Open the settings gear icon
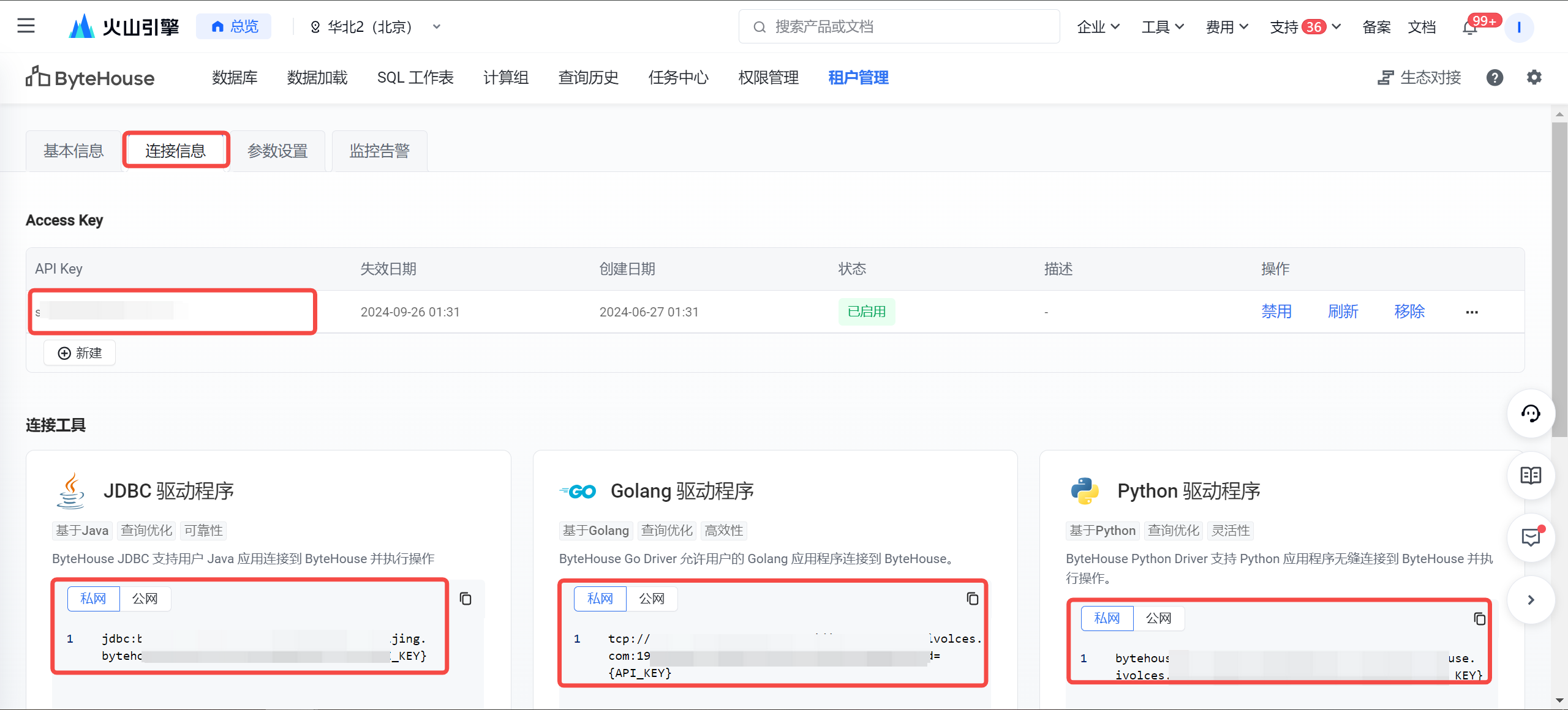The width and height of the screenshot is (1568, 710). click(1534, 78)
